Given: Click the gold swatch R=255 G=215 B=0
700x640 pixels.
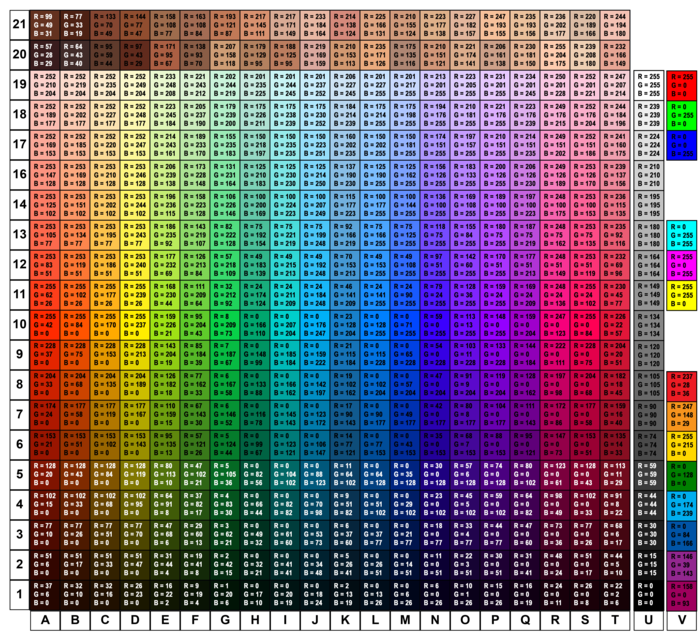Looking at the screenshot, I should click(681, 445).
